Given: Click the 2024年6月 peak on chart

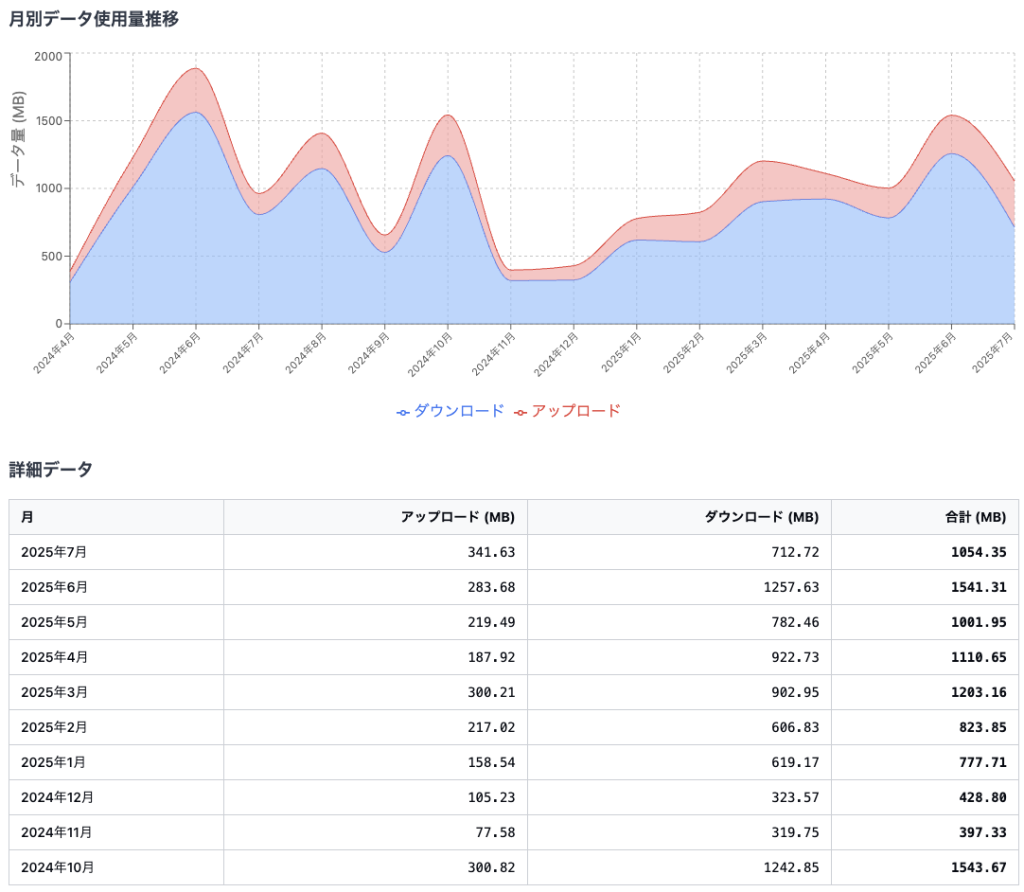Looking at the screenshot, I should click(x=195, y=69).
